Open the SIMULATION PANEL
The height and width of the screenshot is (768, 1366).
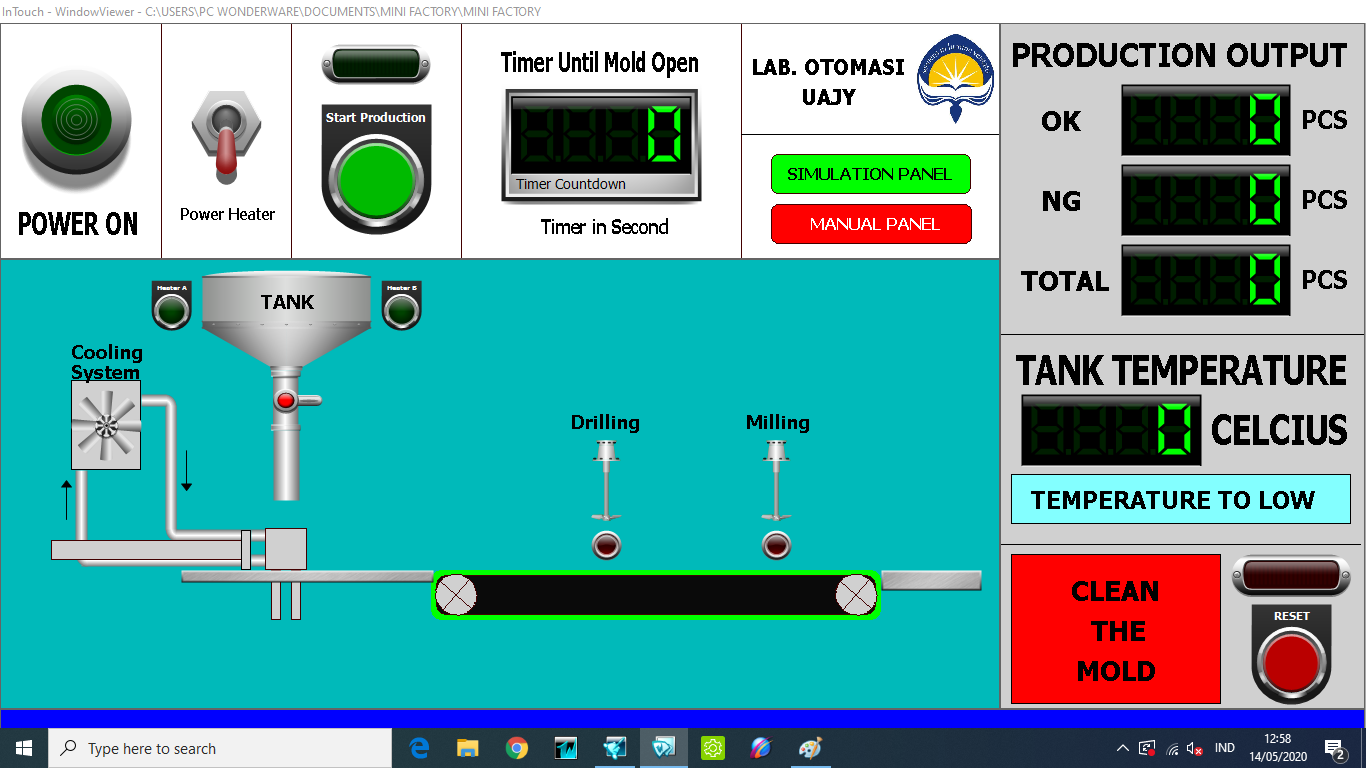pos(870,174)
